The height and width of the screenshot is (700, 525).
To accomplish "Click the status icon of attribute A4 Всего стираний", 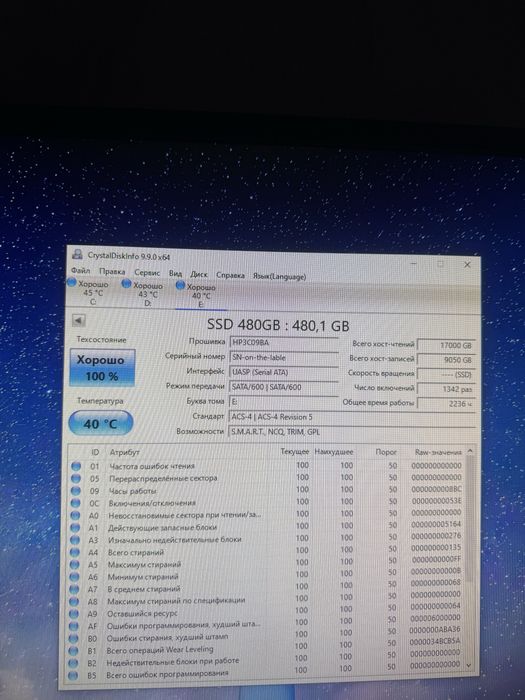I will click(75, 552).
